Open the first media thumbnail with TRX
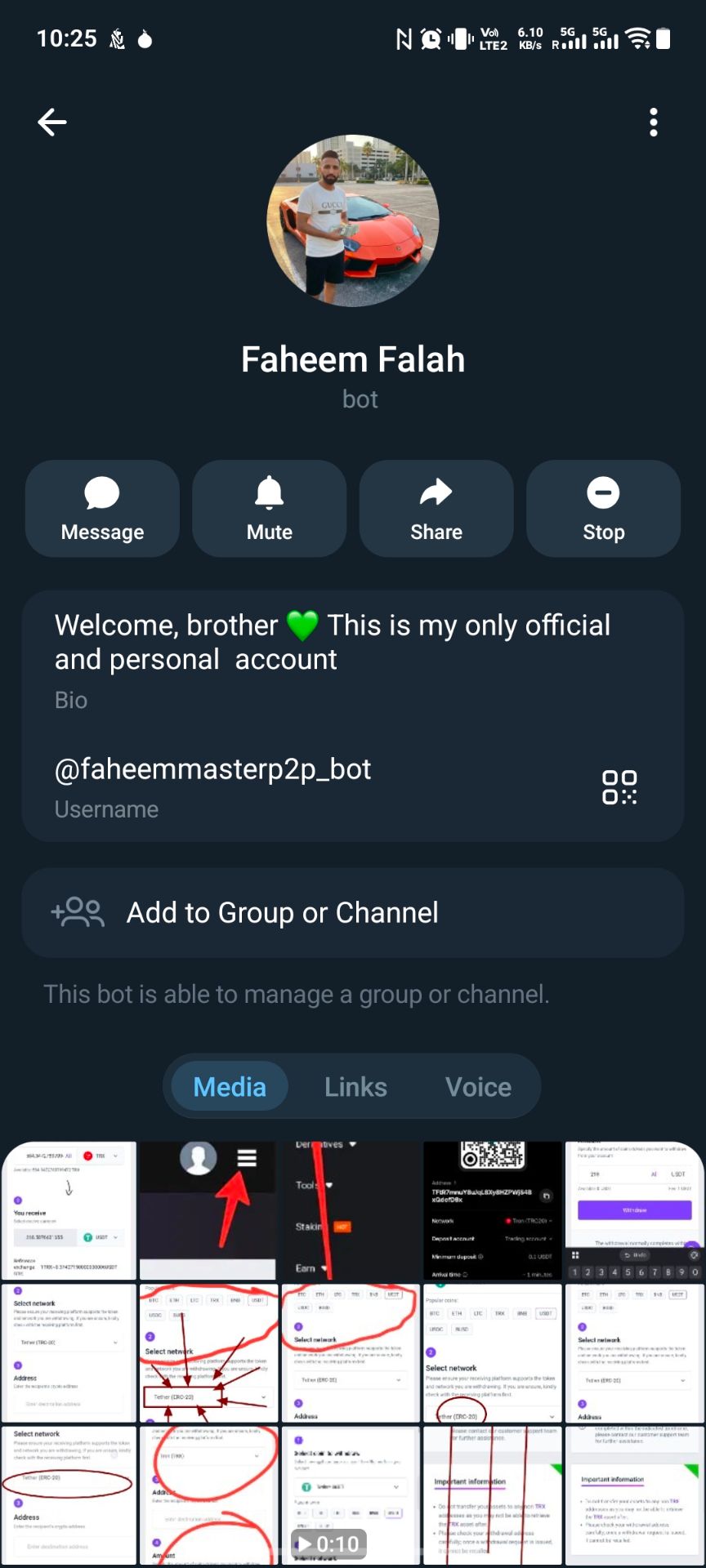The height and width of the screenshot is (1568, 706). [69, 1210]
